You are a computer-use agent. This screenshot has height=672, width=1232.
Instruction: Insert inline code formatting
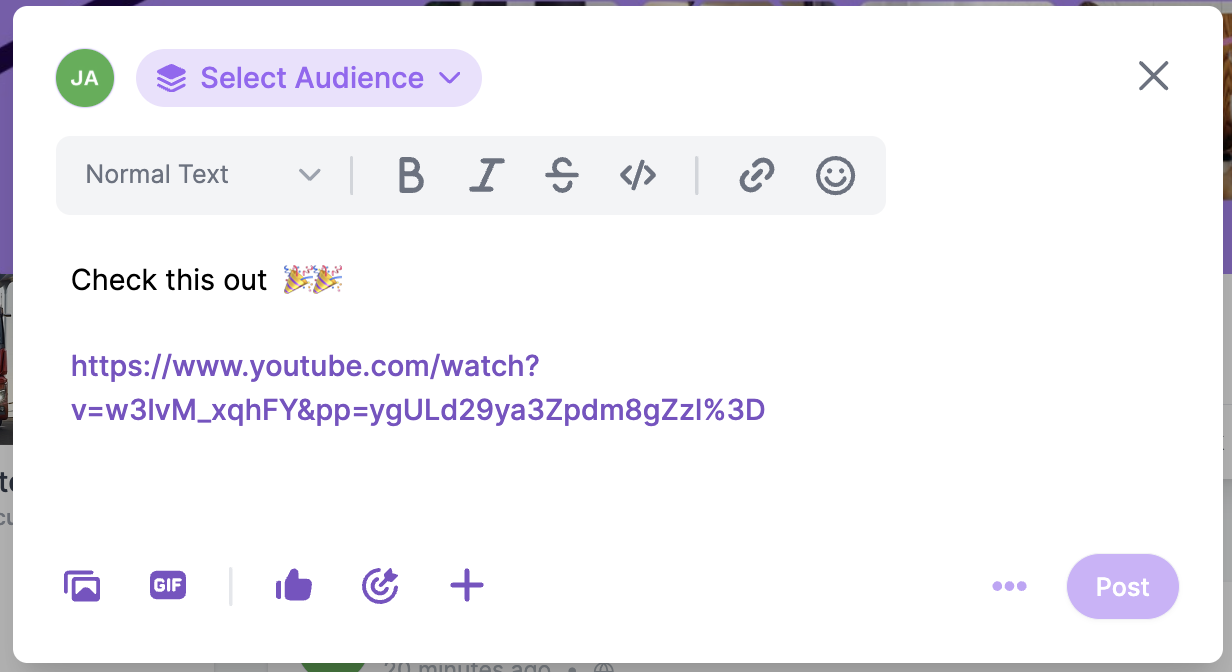coord(638,175)
